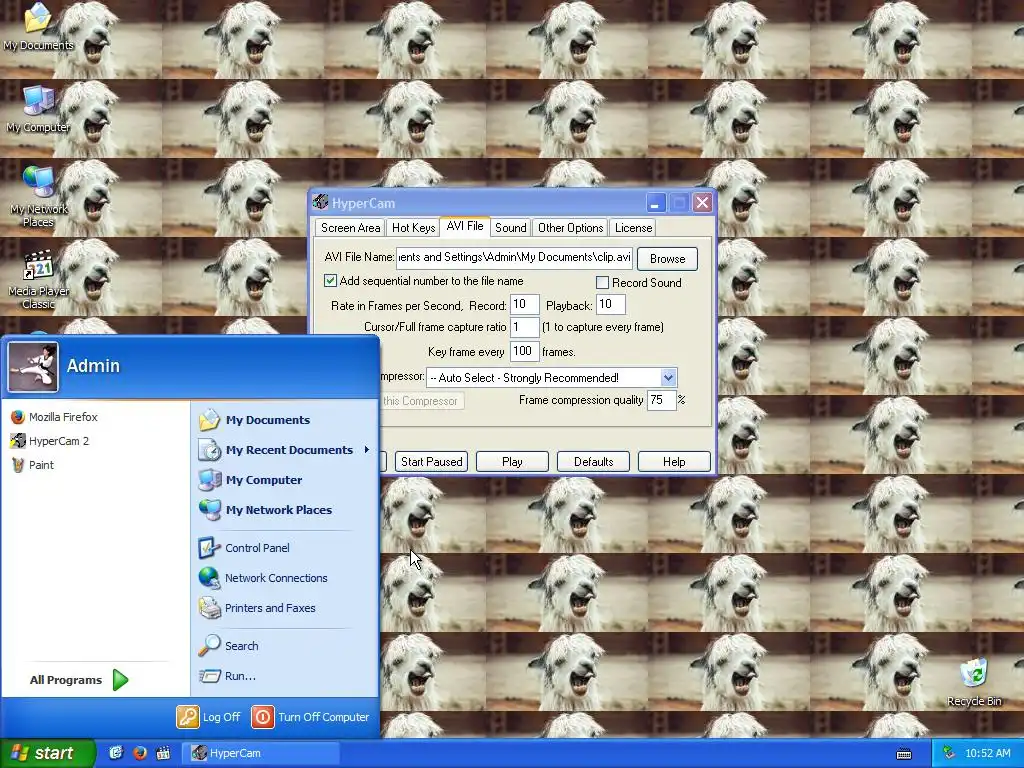Click the Browse button
The image size is (1024, 768).
click(x=667, y=259)
